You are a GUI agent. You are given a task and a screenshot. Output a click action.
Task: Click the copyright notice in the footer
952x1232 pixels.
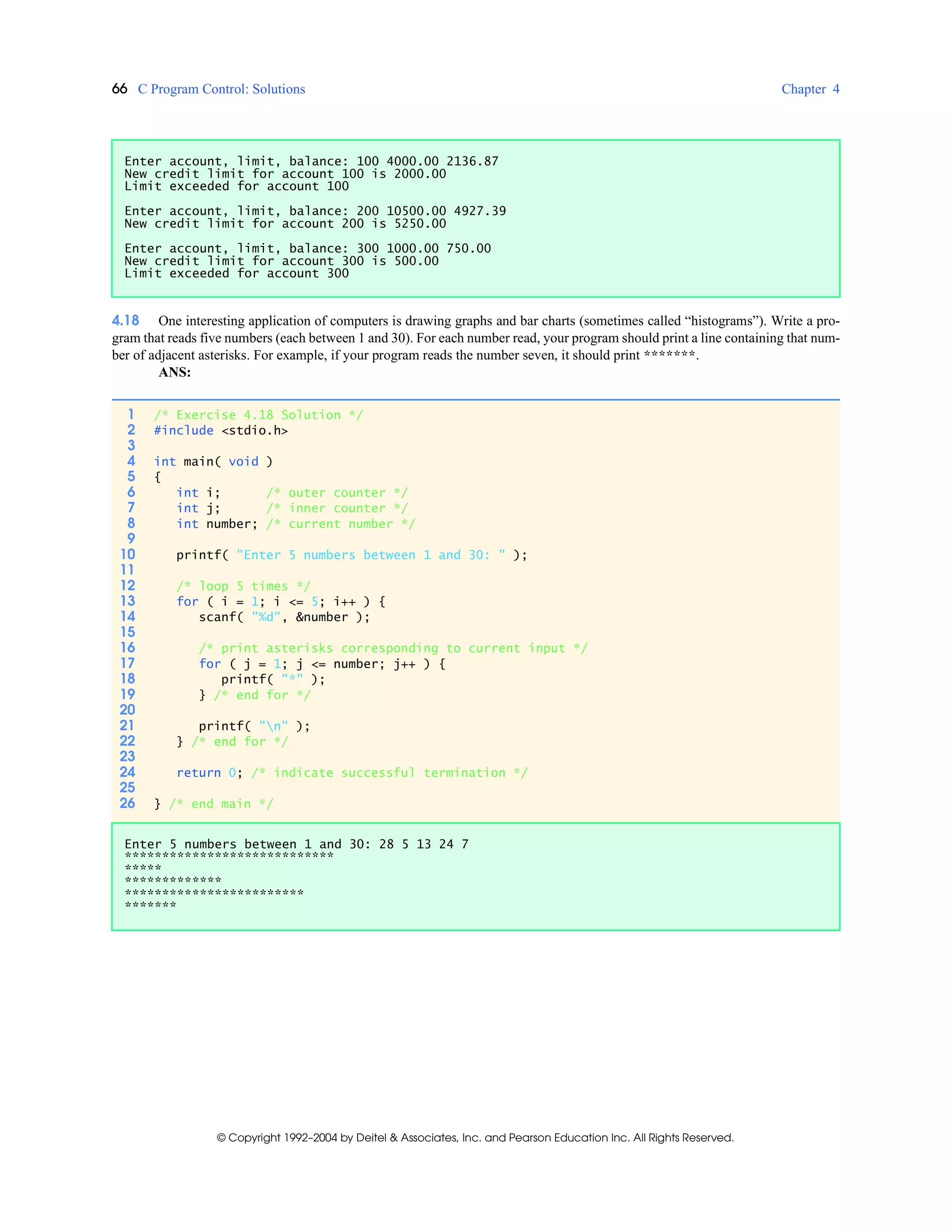475,1138
